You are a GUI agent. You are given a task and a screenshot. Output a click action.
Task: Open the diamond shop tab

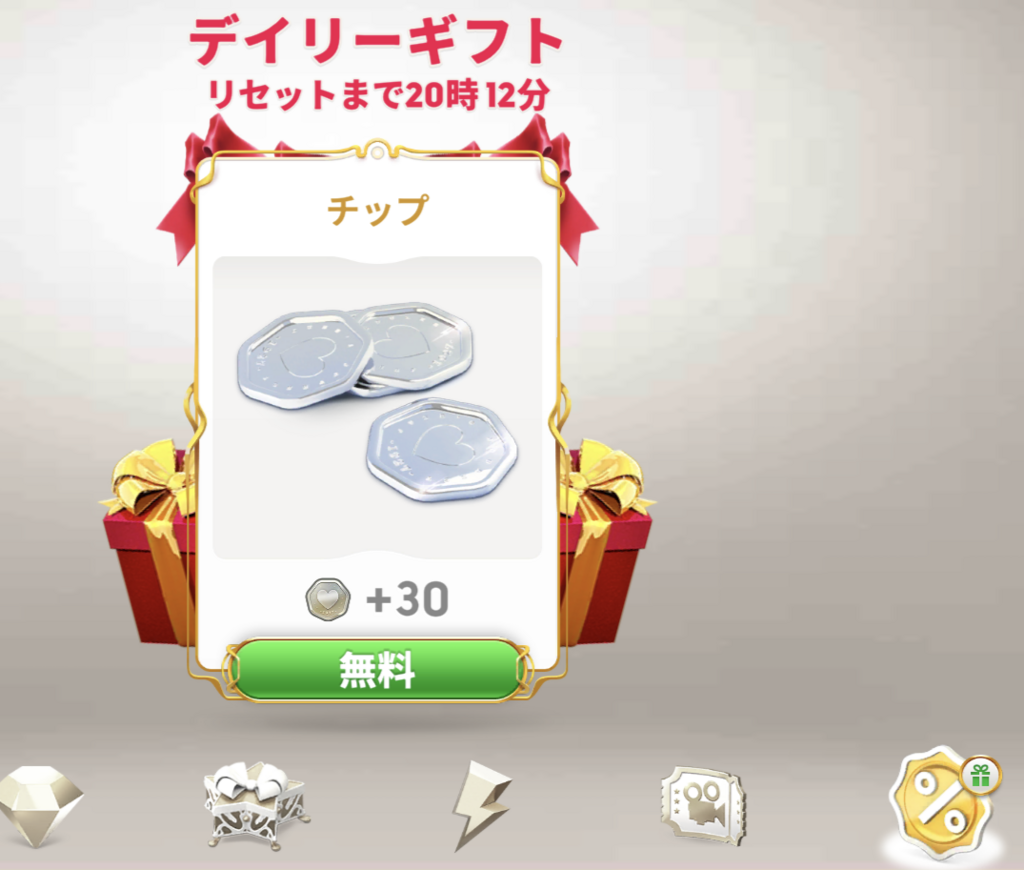40,806
